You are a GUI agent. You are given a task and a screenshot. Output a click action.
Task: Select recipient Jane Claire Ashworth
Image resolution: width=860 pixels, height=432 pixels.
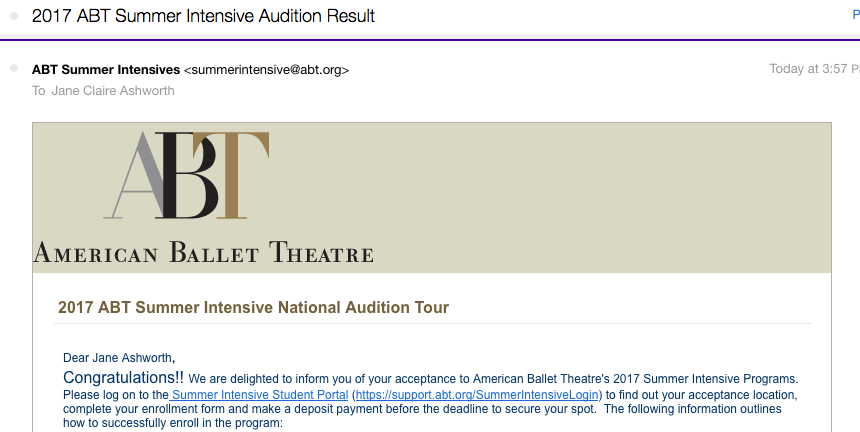pyautogui.click(x=113, y=90)
